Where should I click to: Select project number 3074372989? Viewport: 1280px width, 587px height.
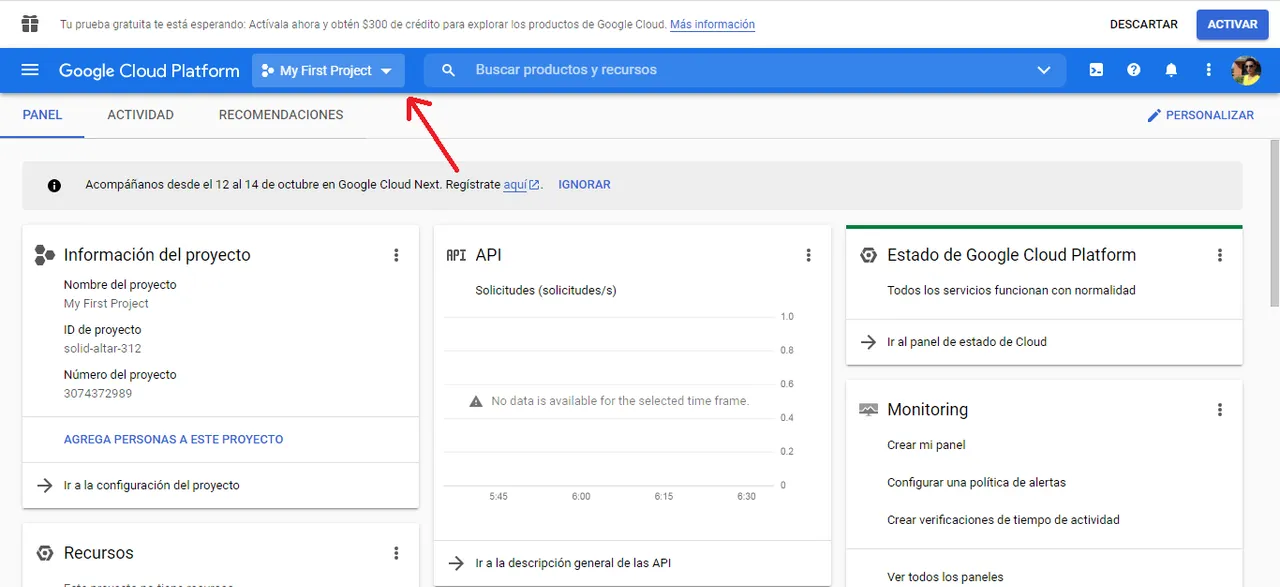98,394
